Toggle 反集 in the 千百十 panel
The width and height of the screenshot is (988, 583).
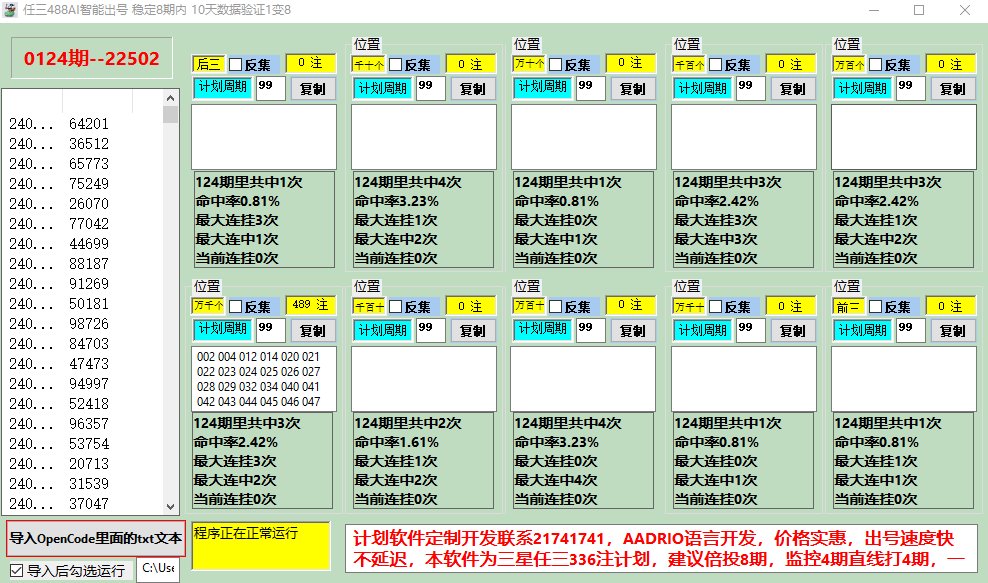coord(396,306)
